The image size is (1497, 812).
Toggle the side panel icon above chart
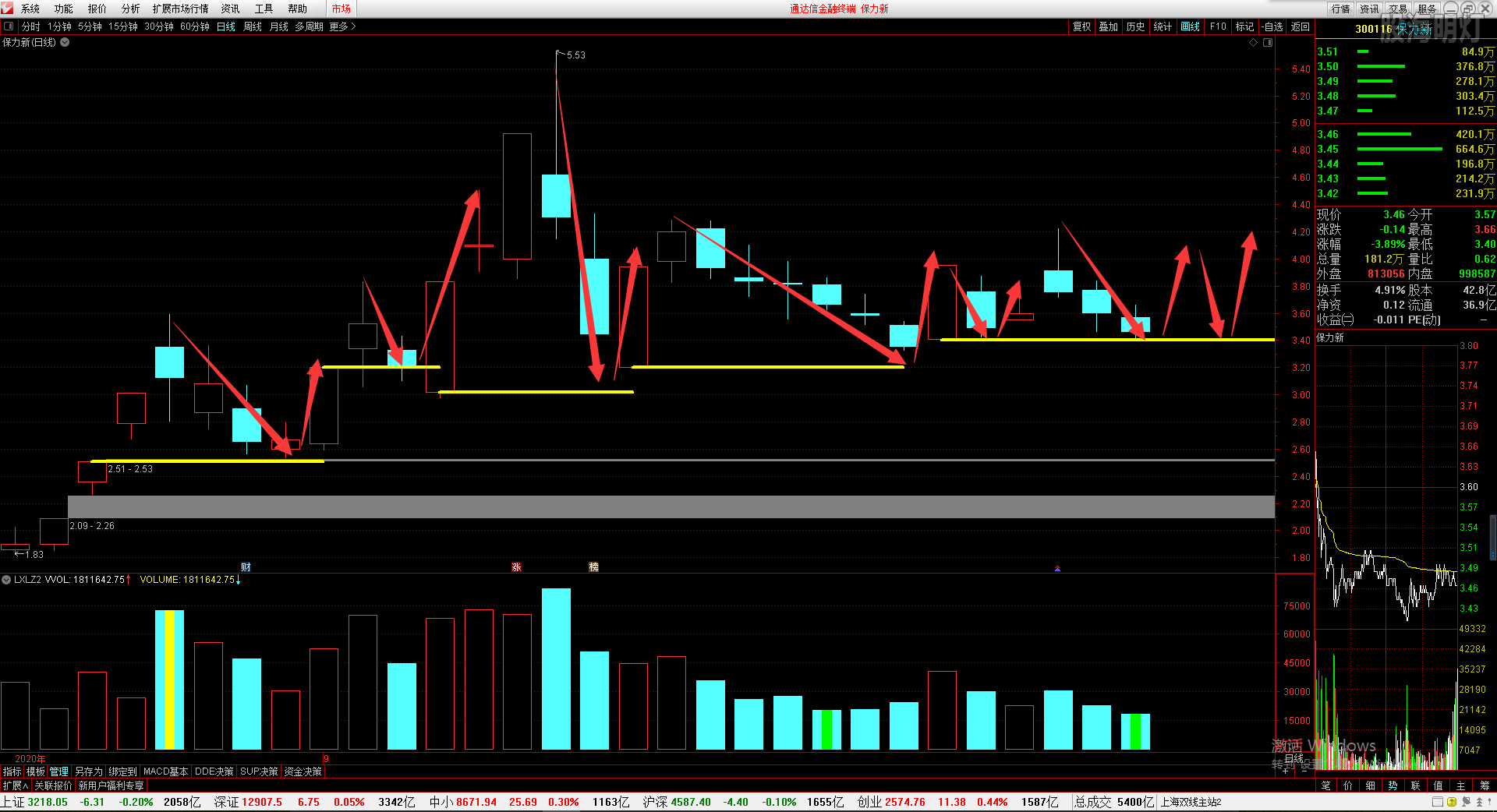[x=1268, y=43]
